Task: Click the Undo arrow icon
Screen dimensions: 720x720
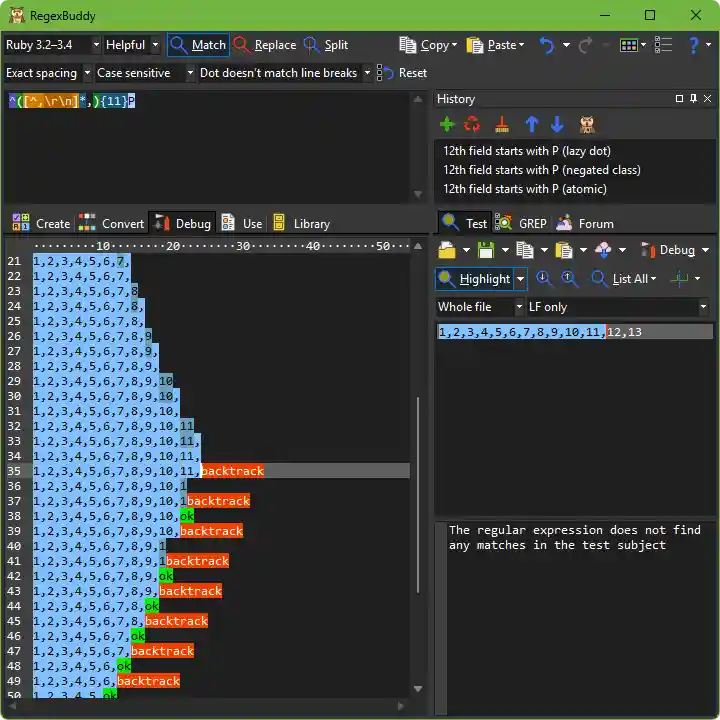Action: 546,45
